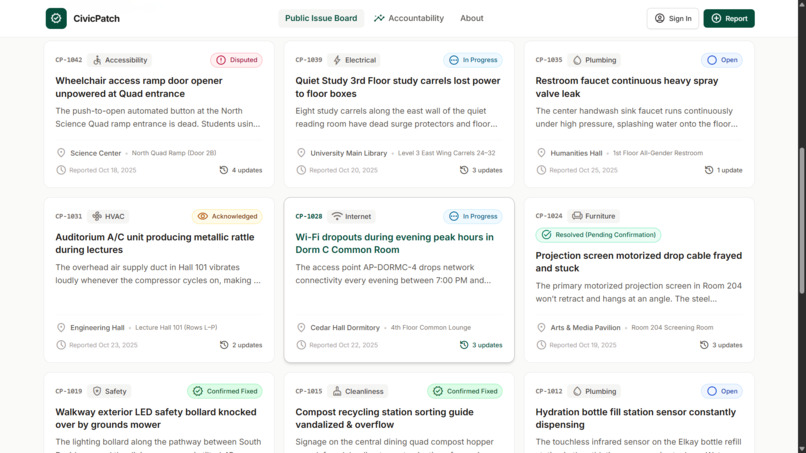Click the Acknowledged eye badge on CP-1031
The width and height of the screenshot is (806, 453).
point(227,216)
